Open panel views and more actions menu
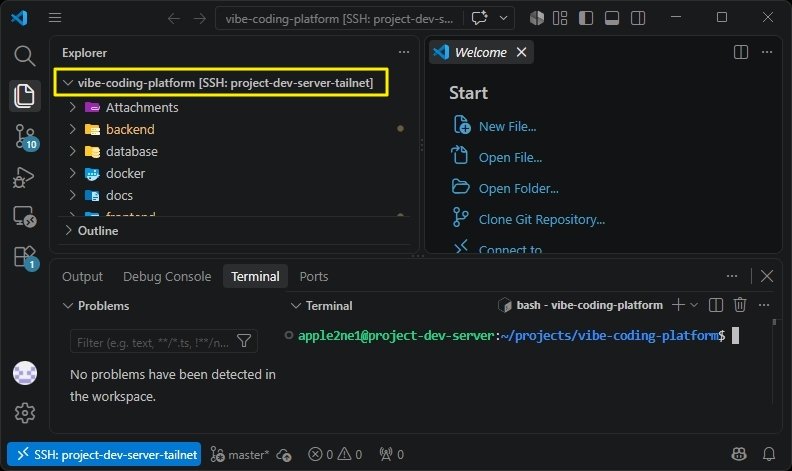792x471 pixels. 732,276
